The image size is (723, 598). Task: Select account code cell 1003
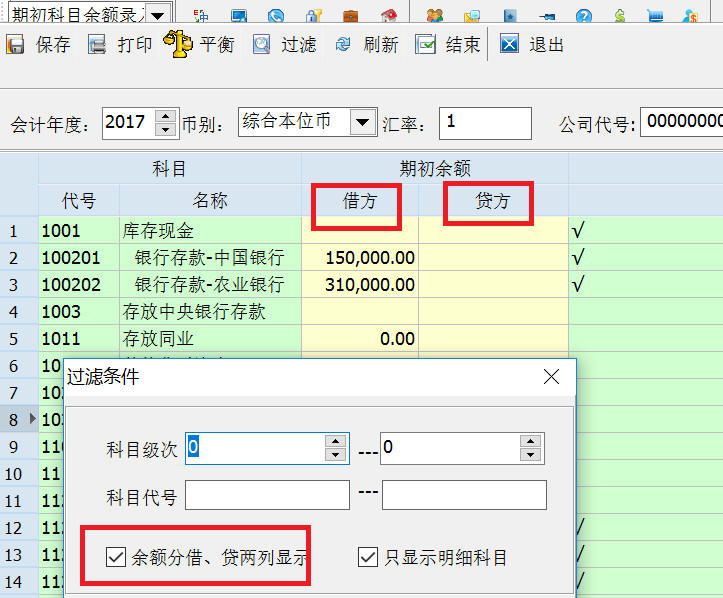pyautogui.click(x=79, y=312)
